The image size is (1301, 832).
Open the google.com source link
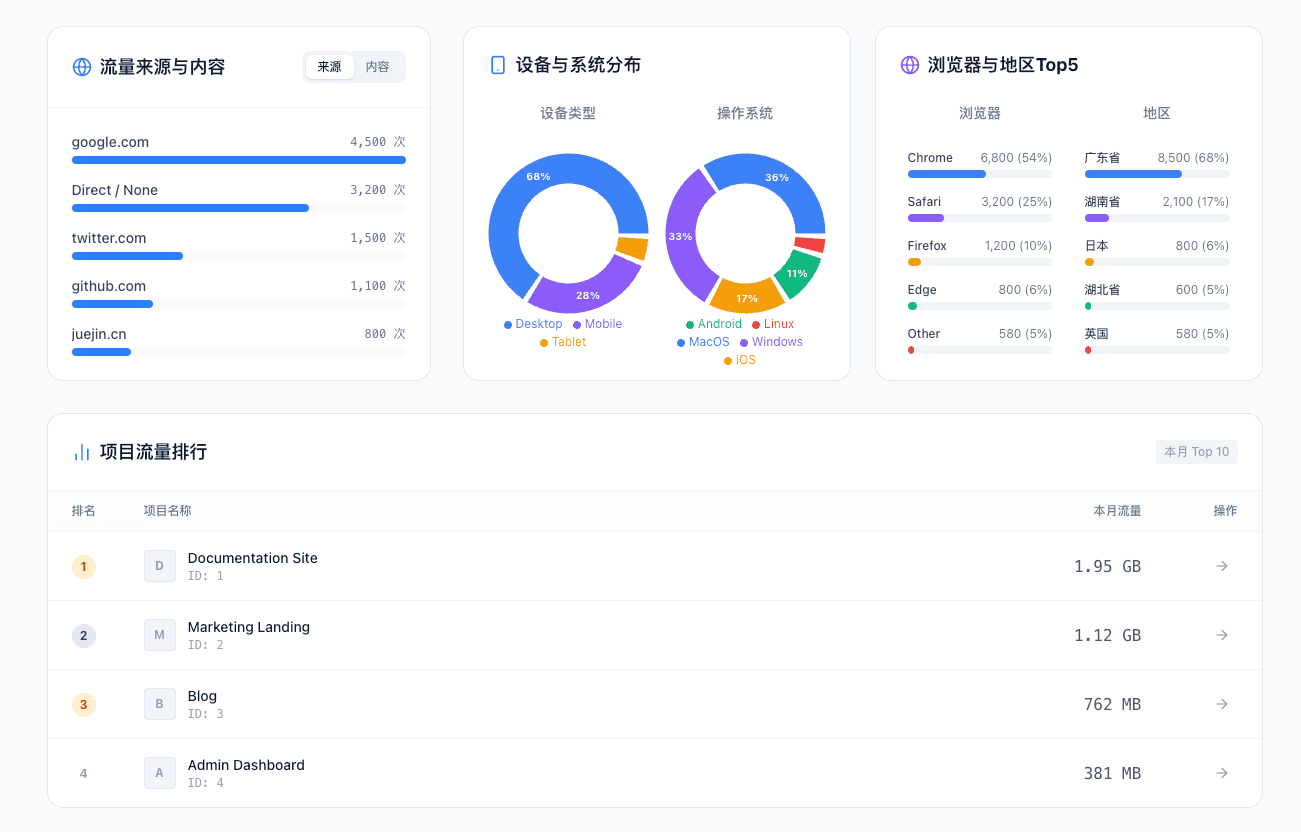point(109,142)
